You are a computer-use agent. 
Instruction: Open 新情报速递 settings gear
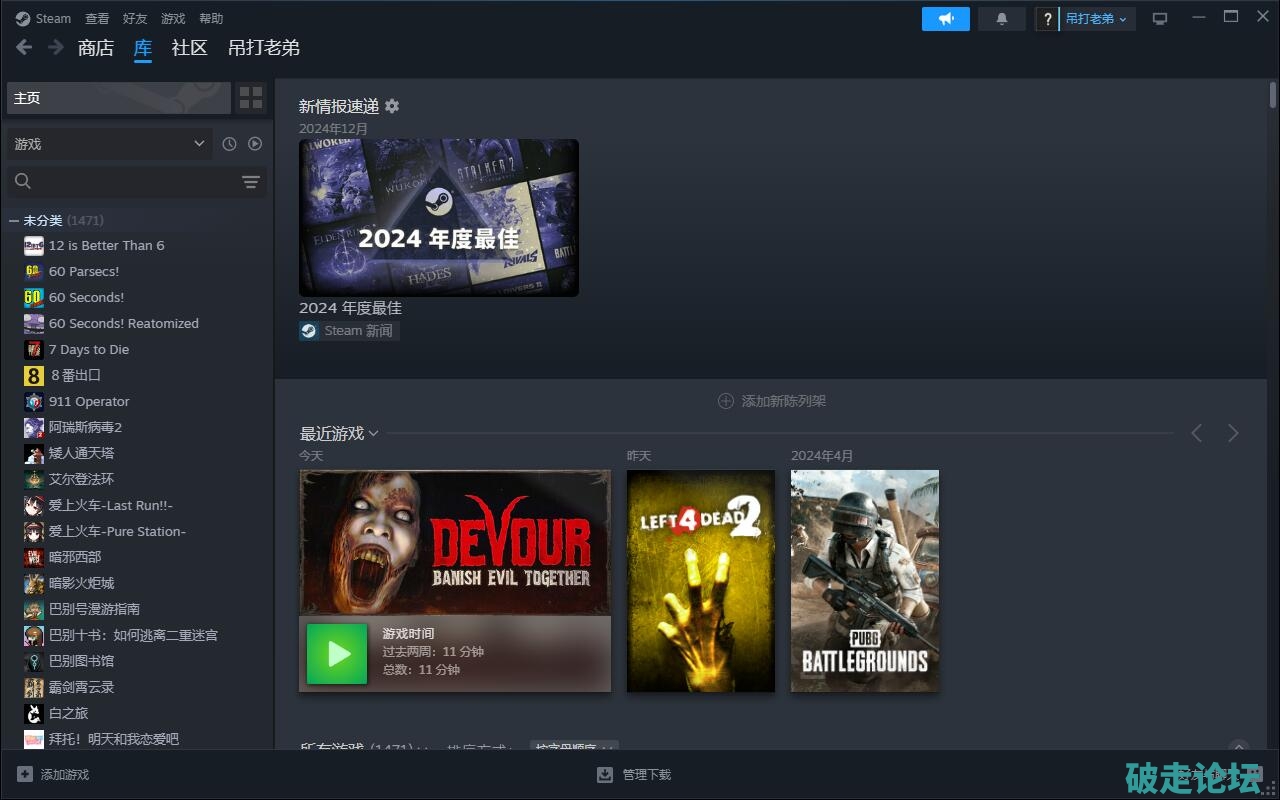click(x=392, y=106)
